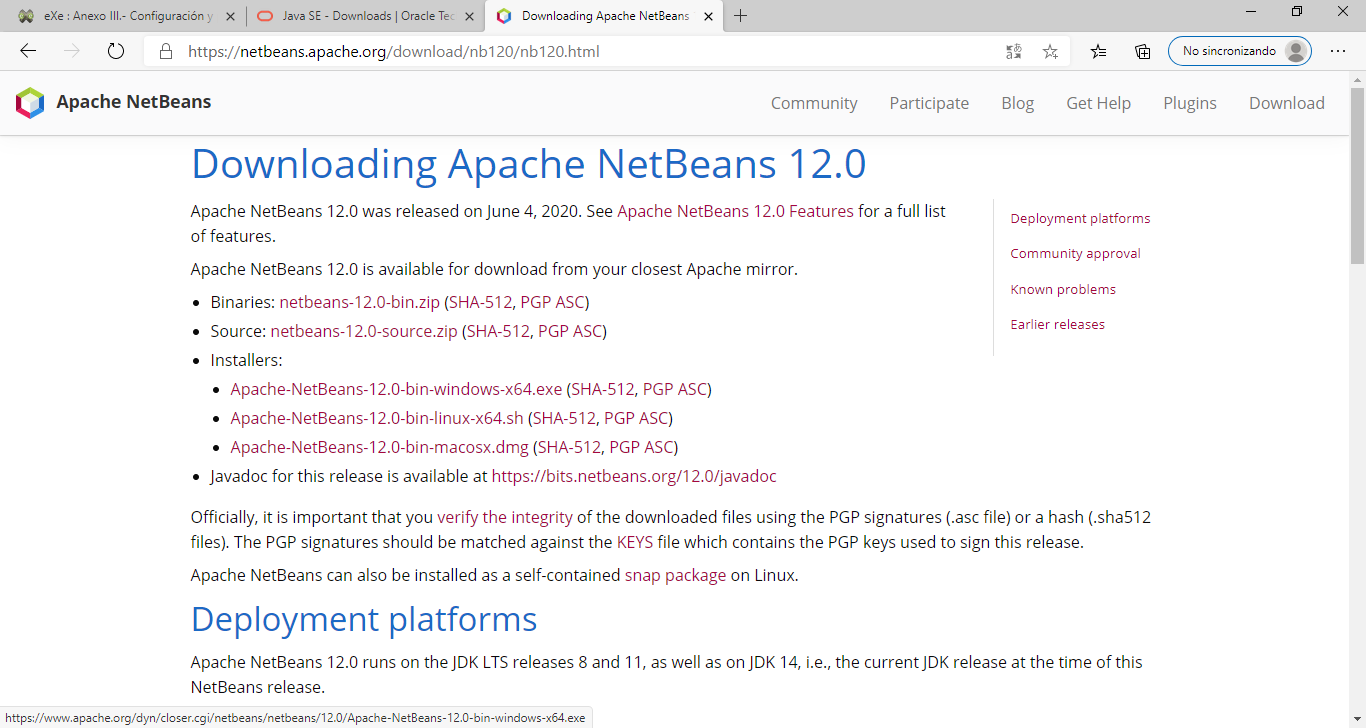Open the Collections icon
Screen dimensions: 1366x728
(x=1143, y=51)
